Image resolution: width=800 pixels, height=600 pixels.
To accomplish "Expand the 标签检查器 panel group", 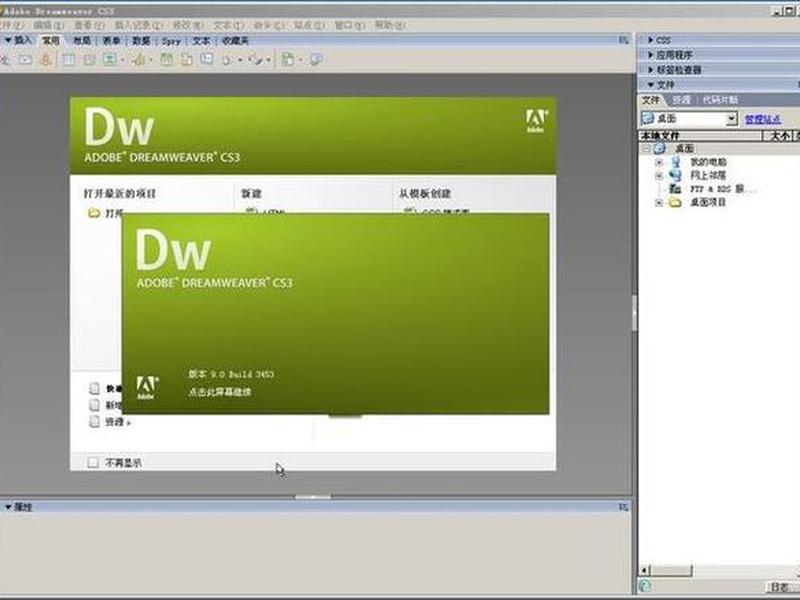I will [651, 69].
